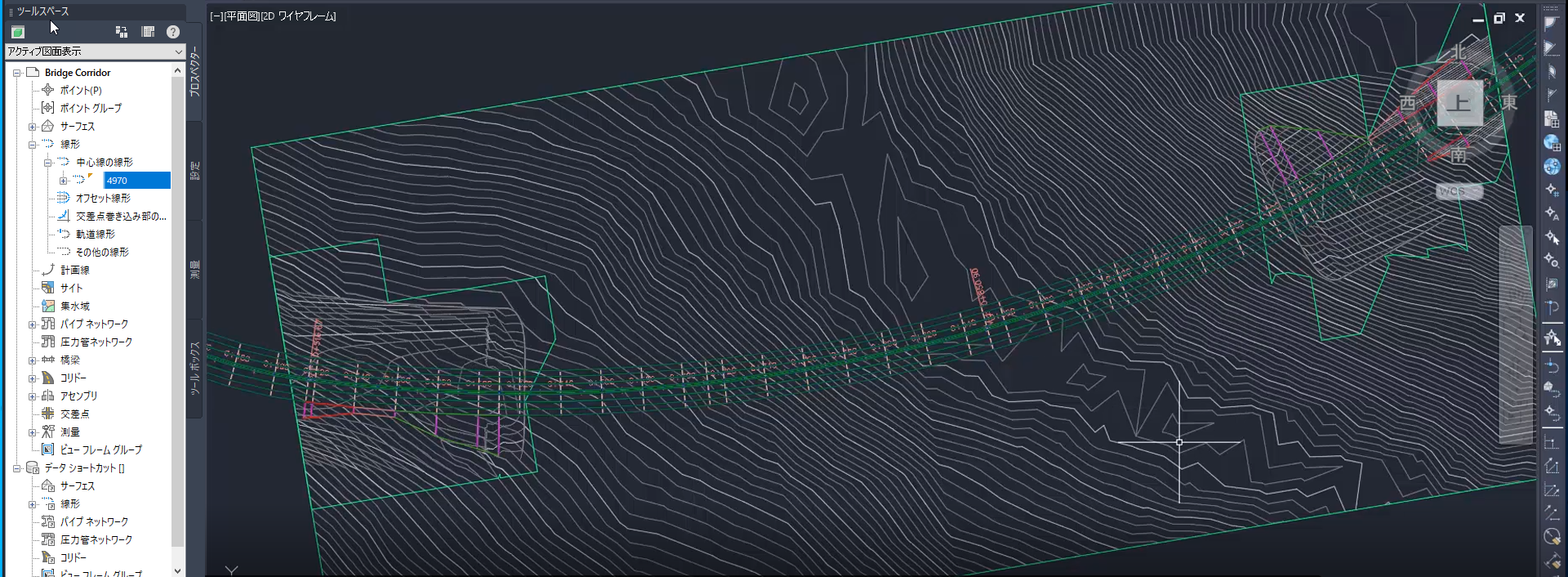Open the [-] viewport controls menu

tap(216, 16)
